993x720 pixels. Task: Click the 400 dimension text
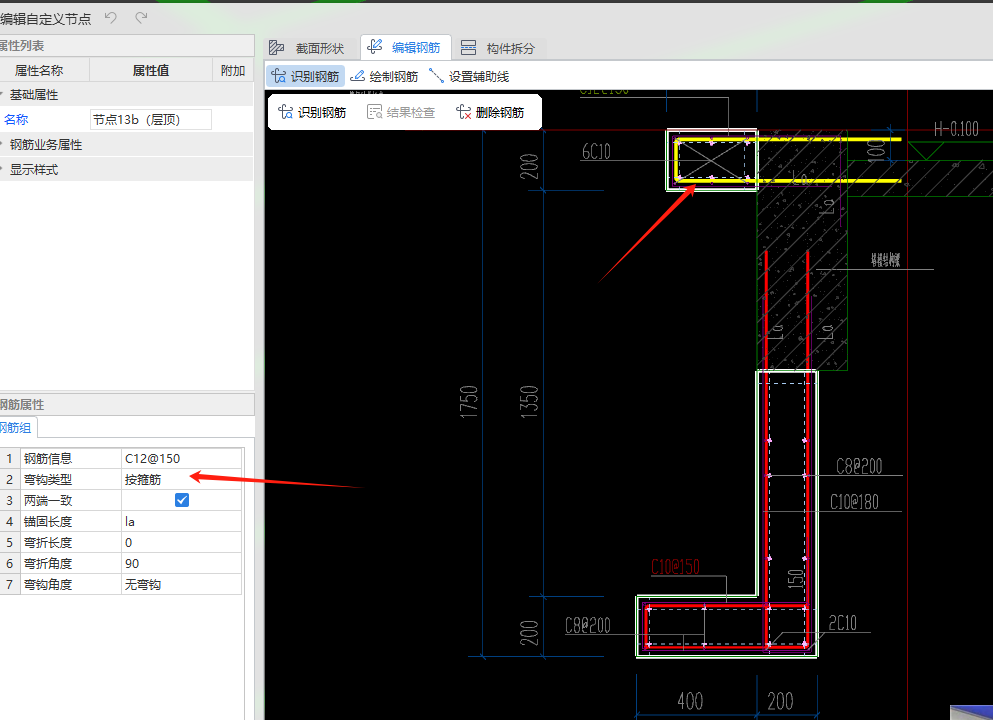[x=690, y=701]
